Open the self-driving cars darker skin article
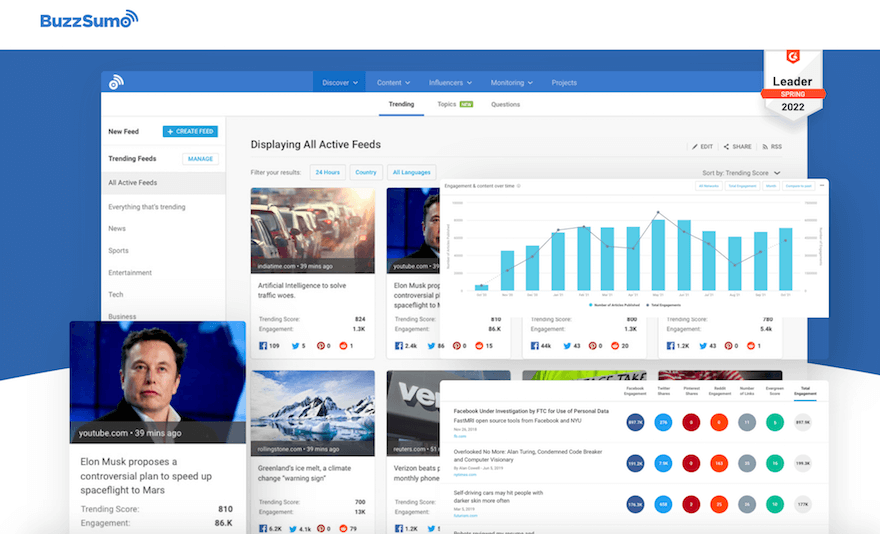880x534 pixels. [x=498, y=496]
